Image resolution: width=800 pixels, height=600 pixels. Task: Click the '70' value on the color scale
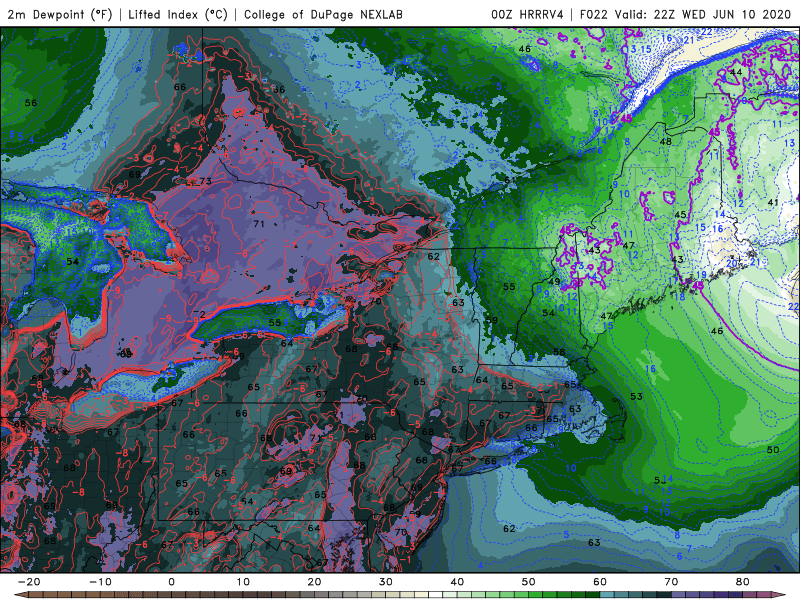(671, 582)
